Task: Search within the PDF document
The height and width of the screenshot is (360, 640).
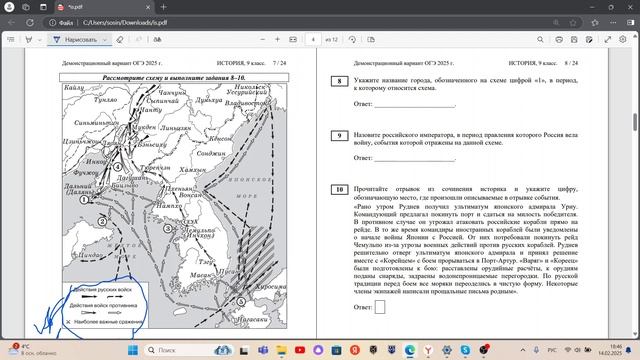Action: point(540,40)
